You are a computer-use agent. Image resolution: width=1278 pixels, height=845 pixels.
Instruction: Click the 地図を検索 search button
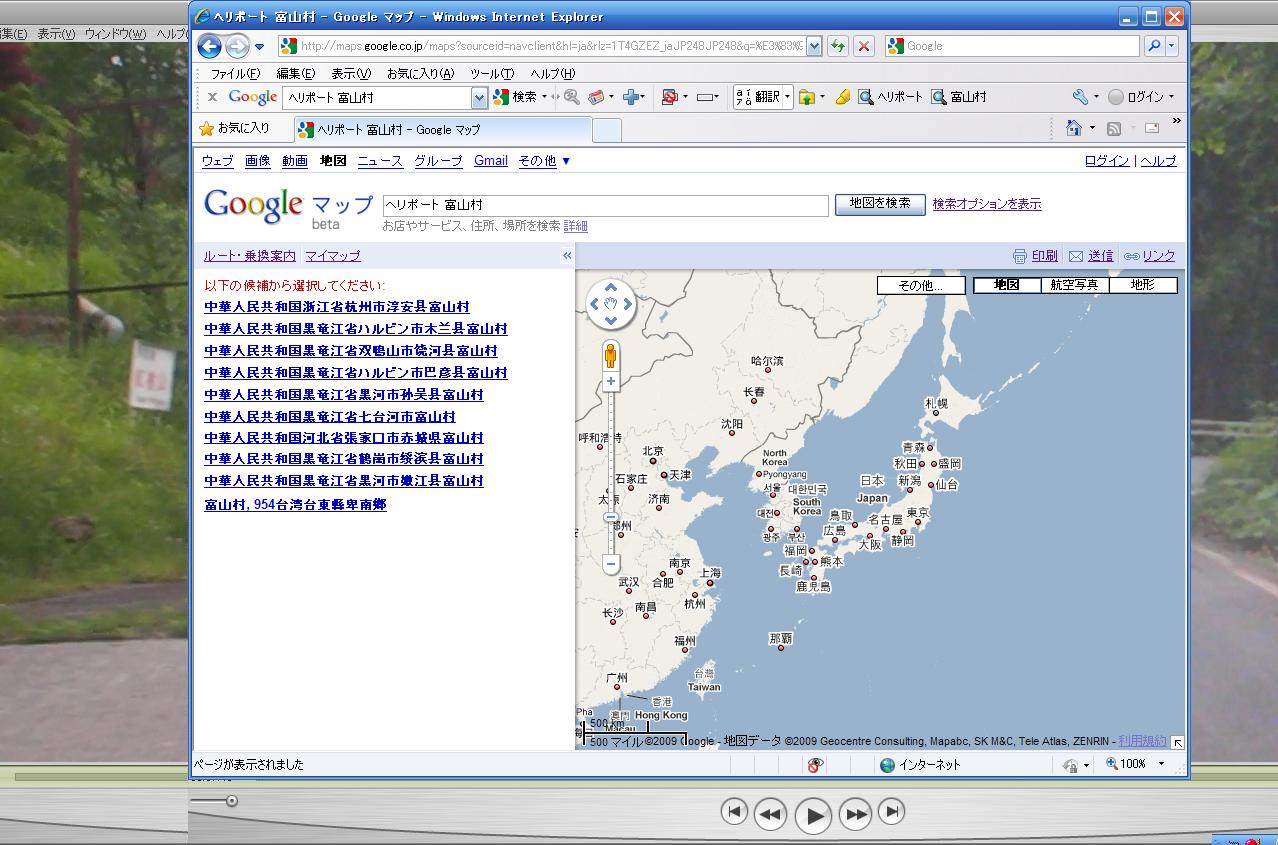click(880, 203)
